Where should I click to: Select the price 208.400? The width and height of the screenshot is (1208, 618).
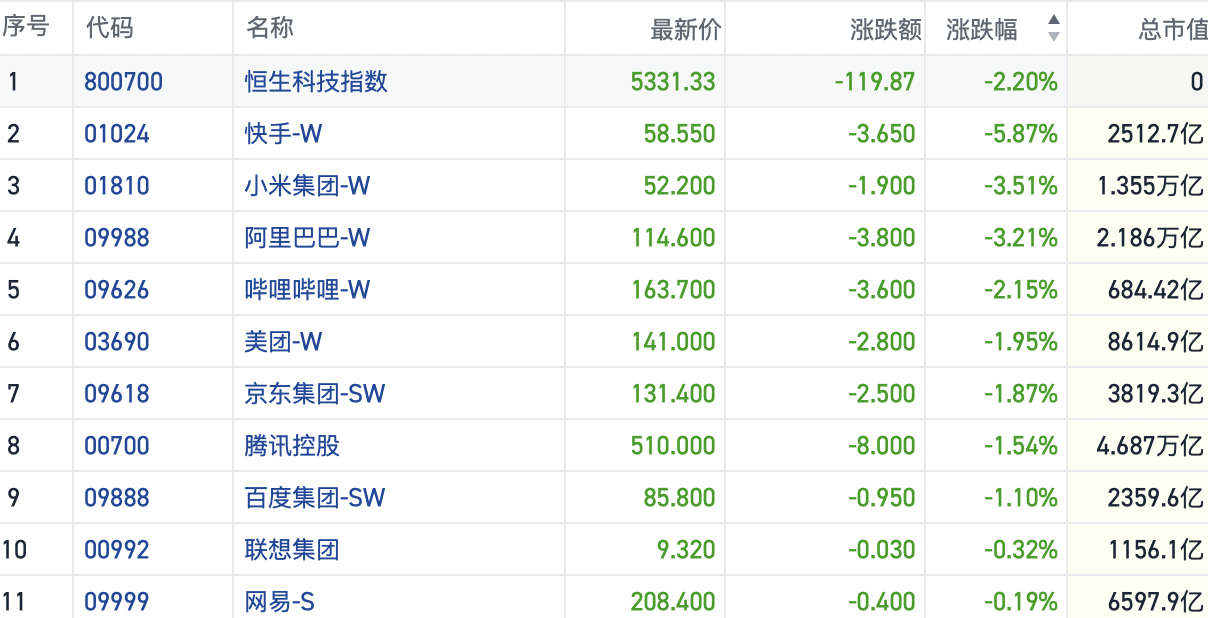point(673,601)
